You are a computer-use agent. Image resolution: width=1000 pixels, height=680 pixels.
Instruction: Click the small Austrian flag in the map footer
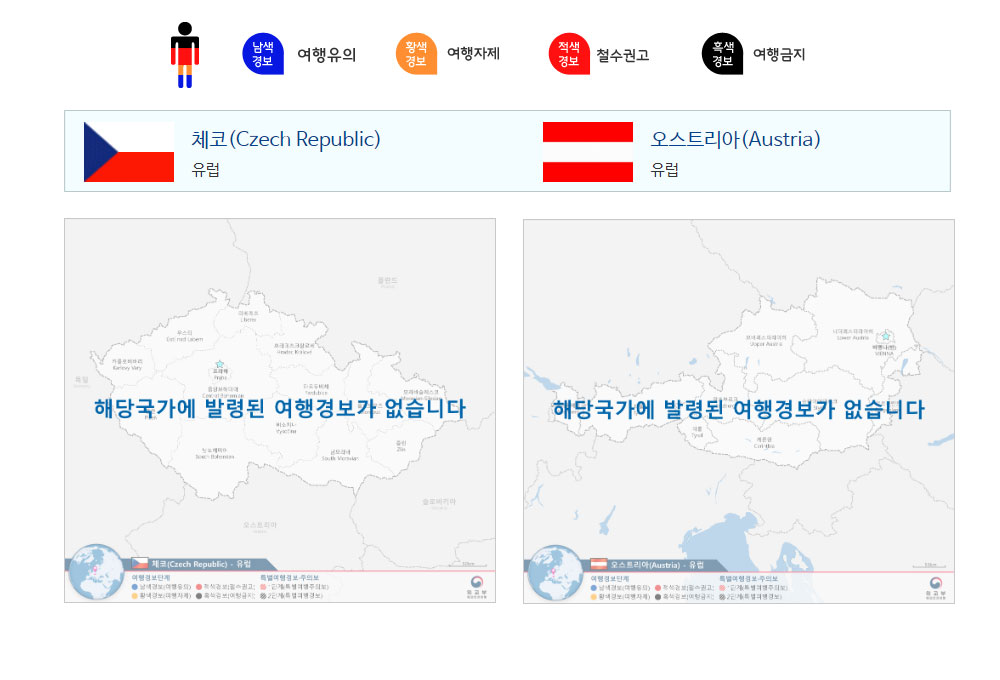coord(599,564)
